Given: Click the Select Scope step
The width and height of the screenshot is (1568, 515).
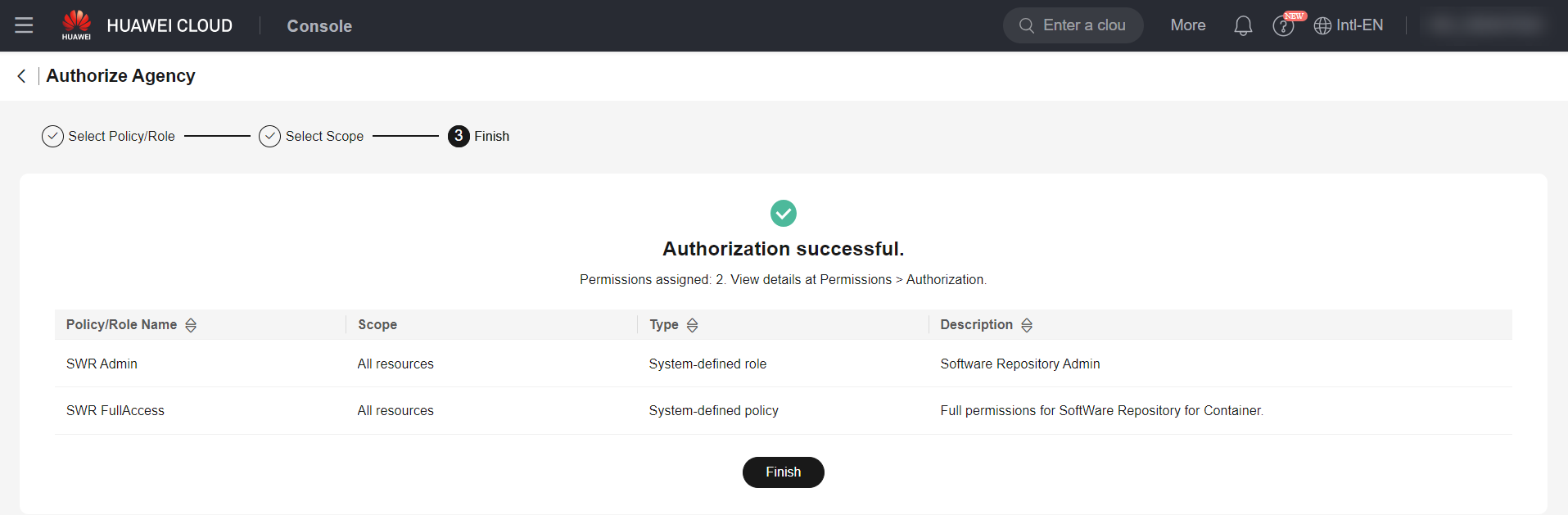Looking at the screenshot, I should click(x=324, y=137).
